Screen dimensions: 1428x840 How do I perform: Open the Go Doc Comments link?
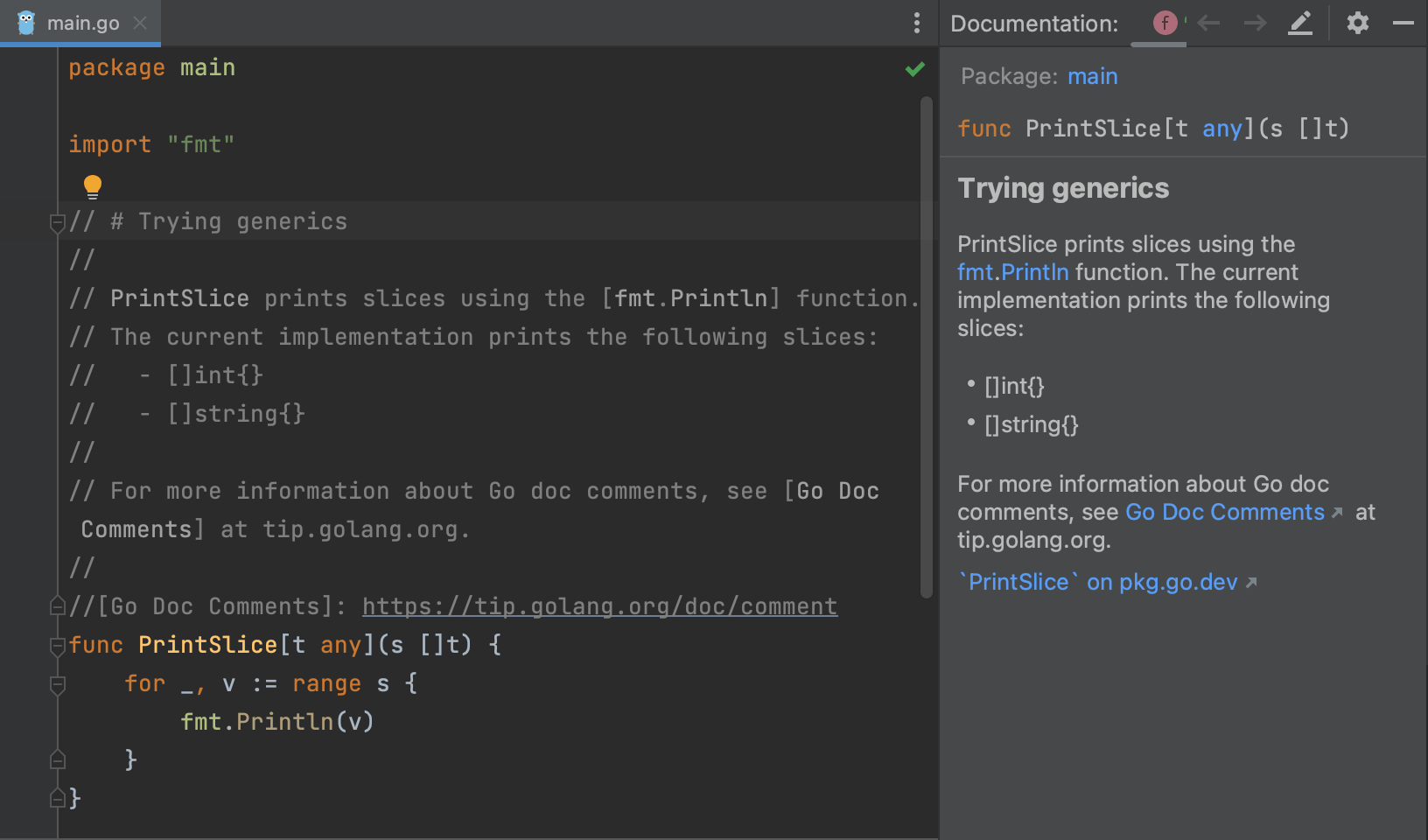(x=1224, y=512)
